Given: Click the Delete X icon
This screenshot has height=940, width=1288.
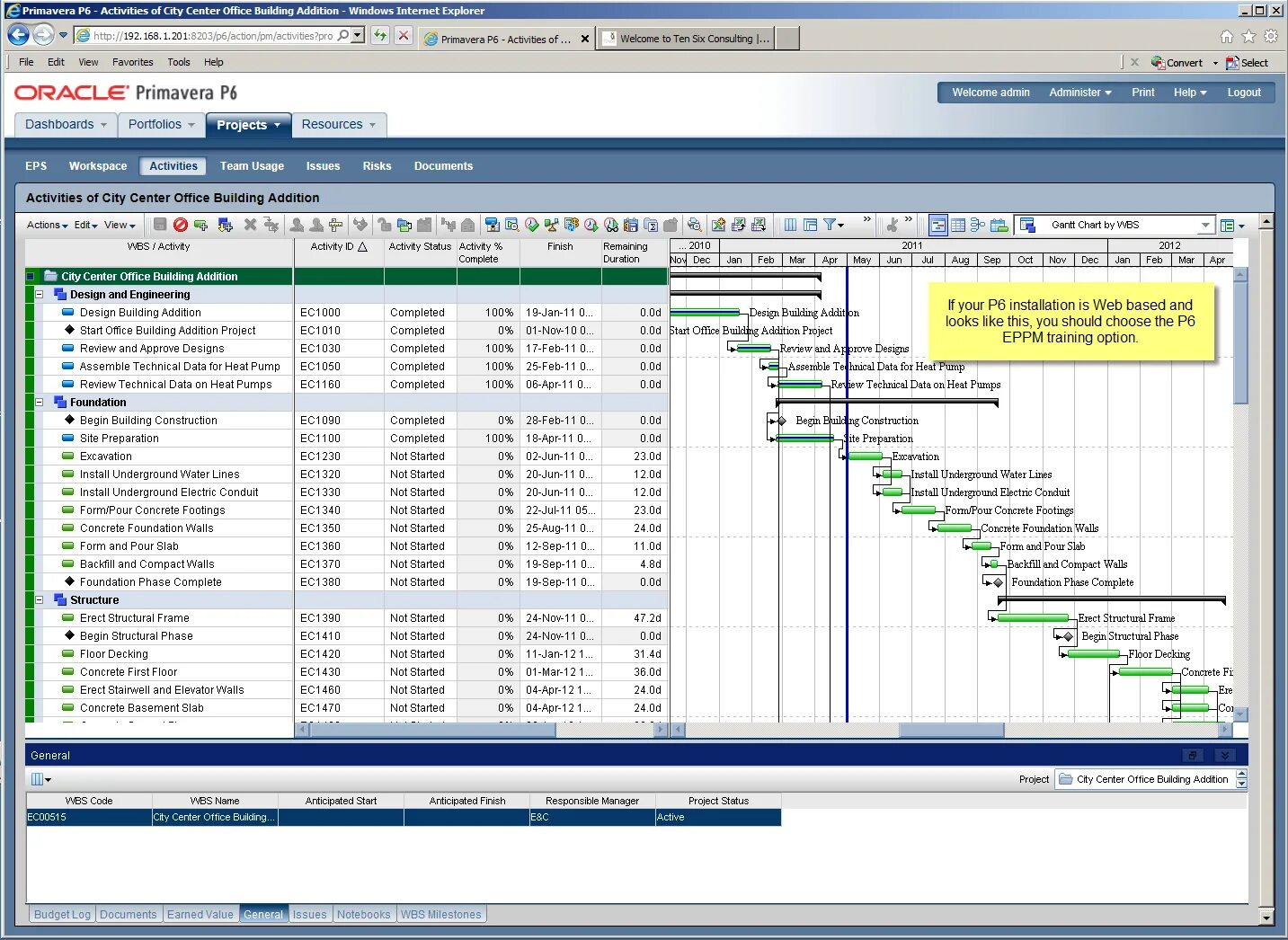Looking at the screenshot, I should [250, 225].
